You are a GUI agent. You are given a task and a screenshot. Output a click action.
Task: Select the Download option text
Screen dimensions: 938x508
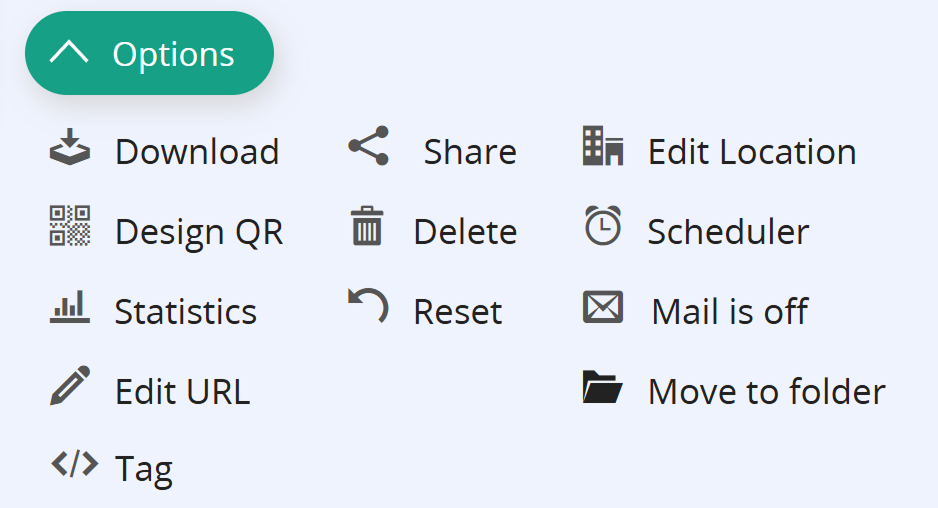(x=197, y=152)
